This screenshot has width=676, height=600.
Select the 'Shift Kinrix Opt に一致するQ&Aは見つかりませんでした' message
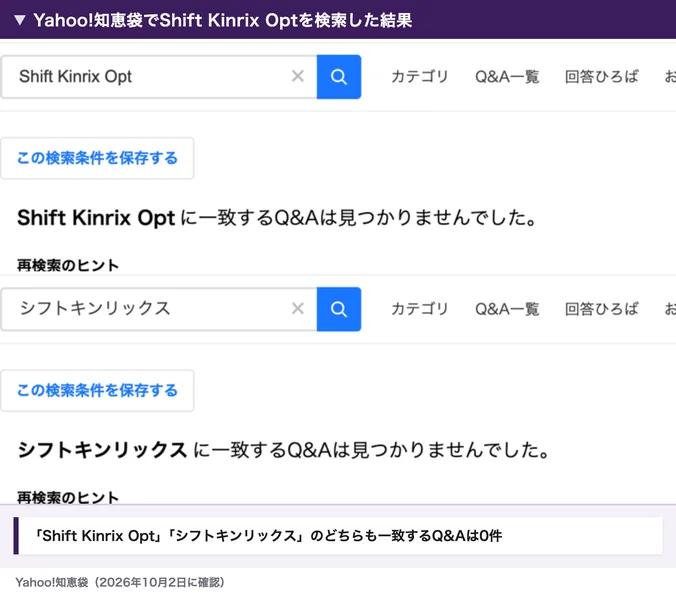[x=277, y=218]
